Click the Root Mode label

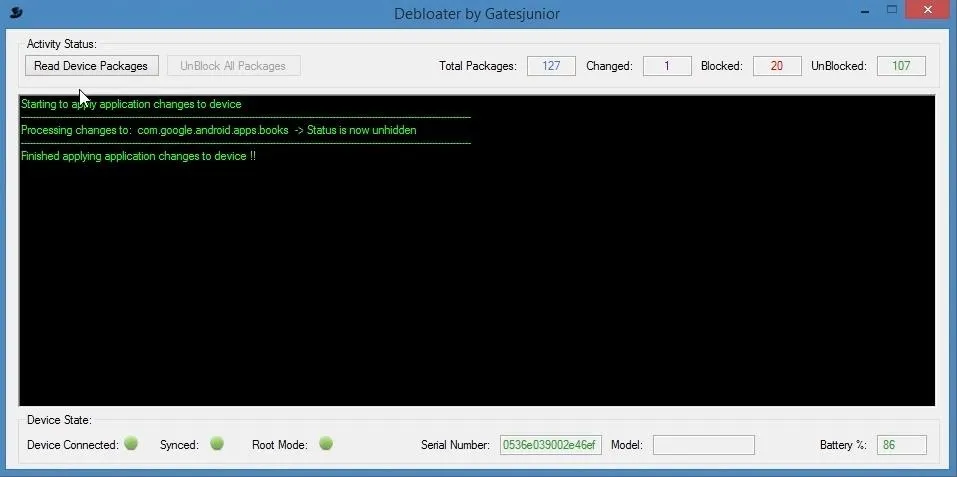(x=280, y=445)
